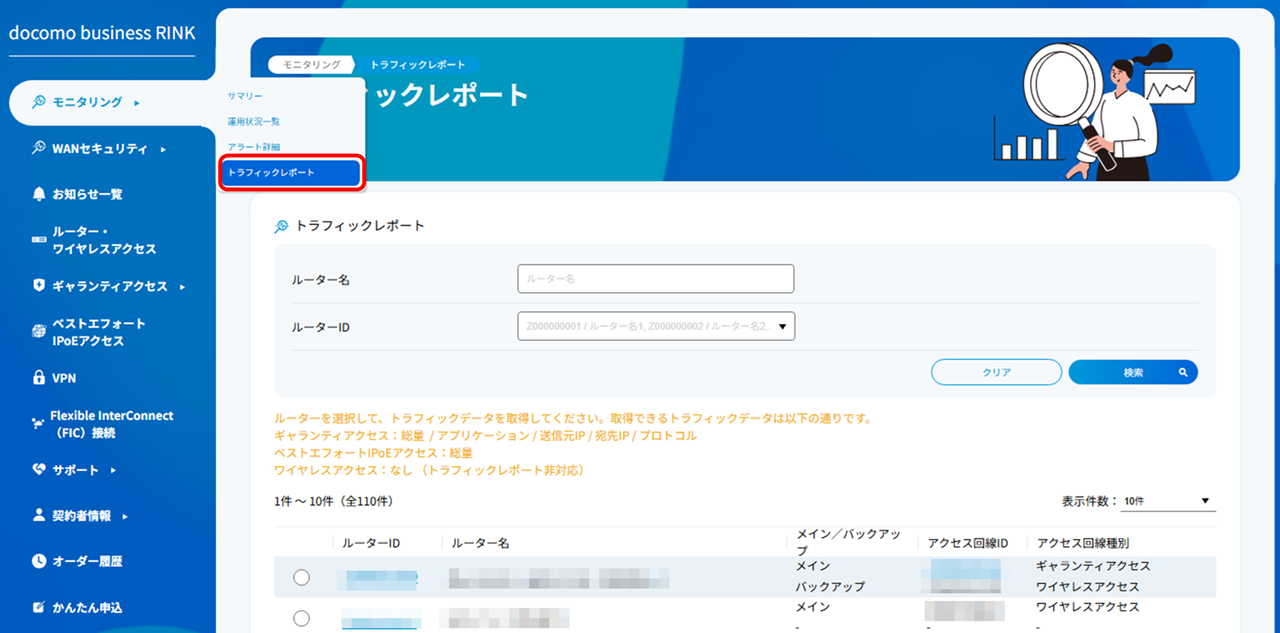Click the shield icon for ギャランティアクセス
Image resolution: width=1280 pixels, height=633 pixels.
point(39,286)
